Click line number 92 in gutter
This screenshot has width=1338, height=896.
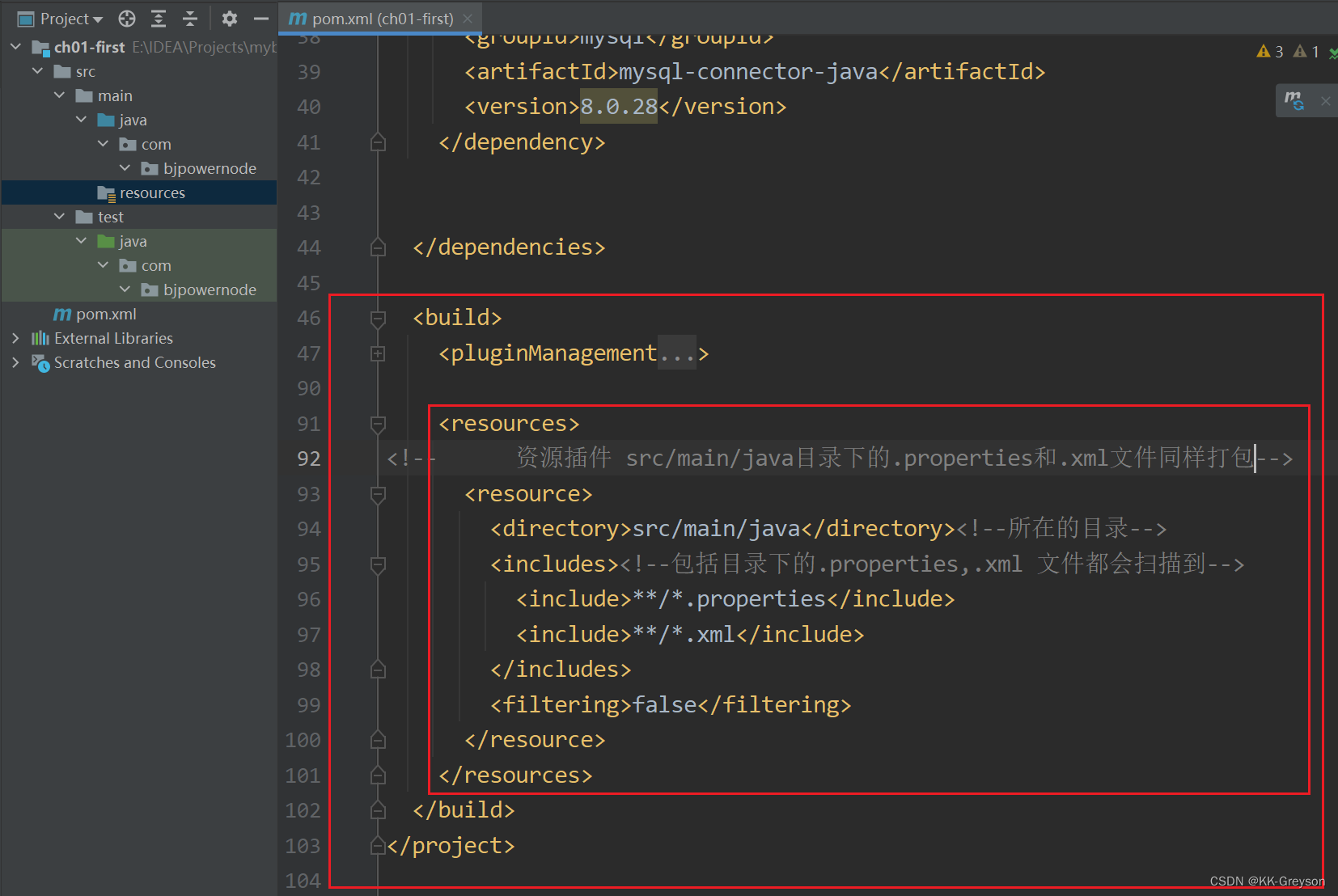tap(309, 459)
